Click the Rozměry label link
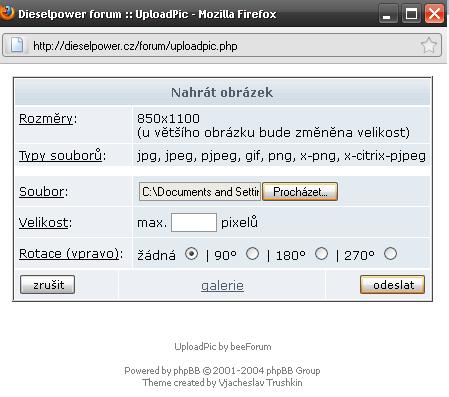Image resolution: width=449 pixels, height=397 pixels. [46, 119]
